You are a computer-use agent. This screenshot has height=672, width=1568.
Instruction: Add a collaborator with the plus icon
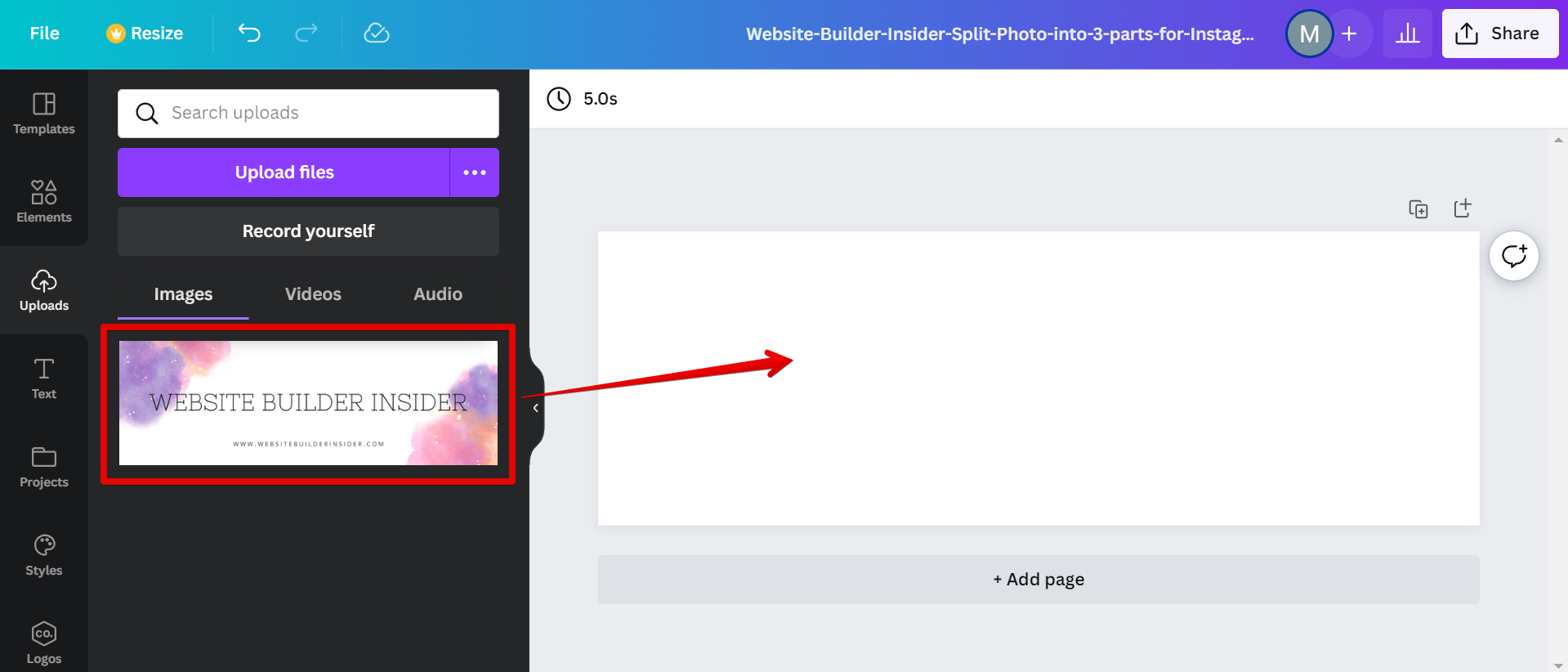(x=1350, y=34)
